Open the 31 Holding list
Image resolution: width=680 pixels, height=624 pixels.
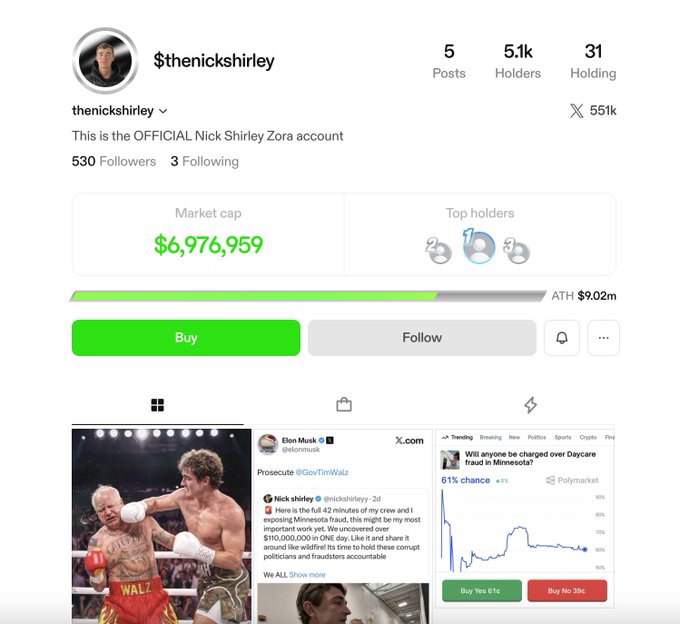pos(593,61)
